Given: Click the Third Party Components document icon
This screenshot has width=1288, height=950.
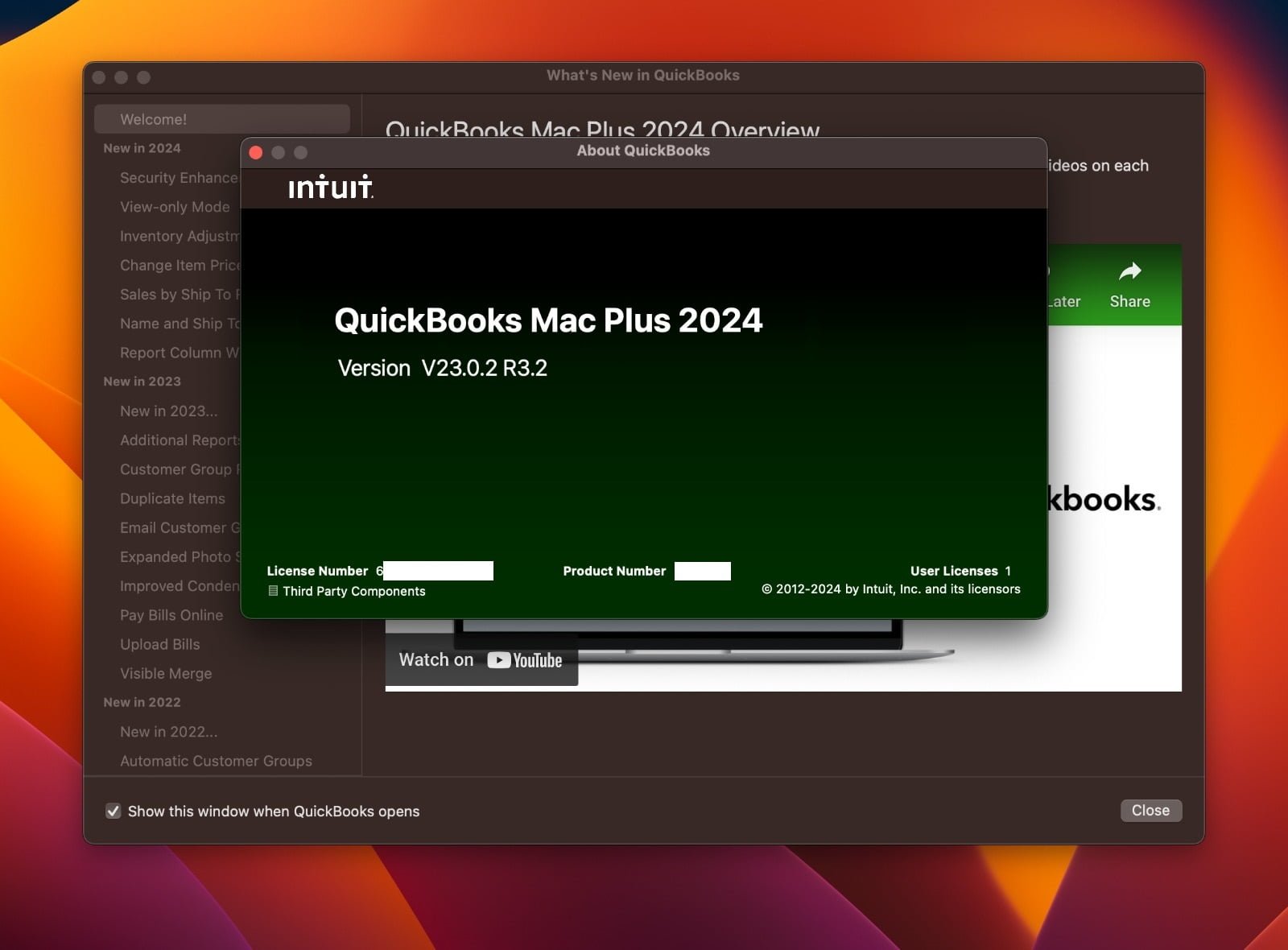Looking at the screenshot, I should click(x=273, y=591).
